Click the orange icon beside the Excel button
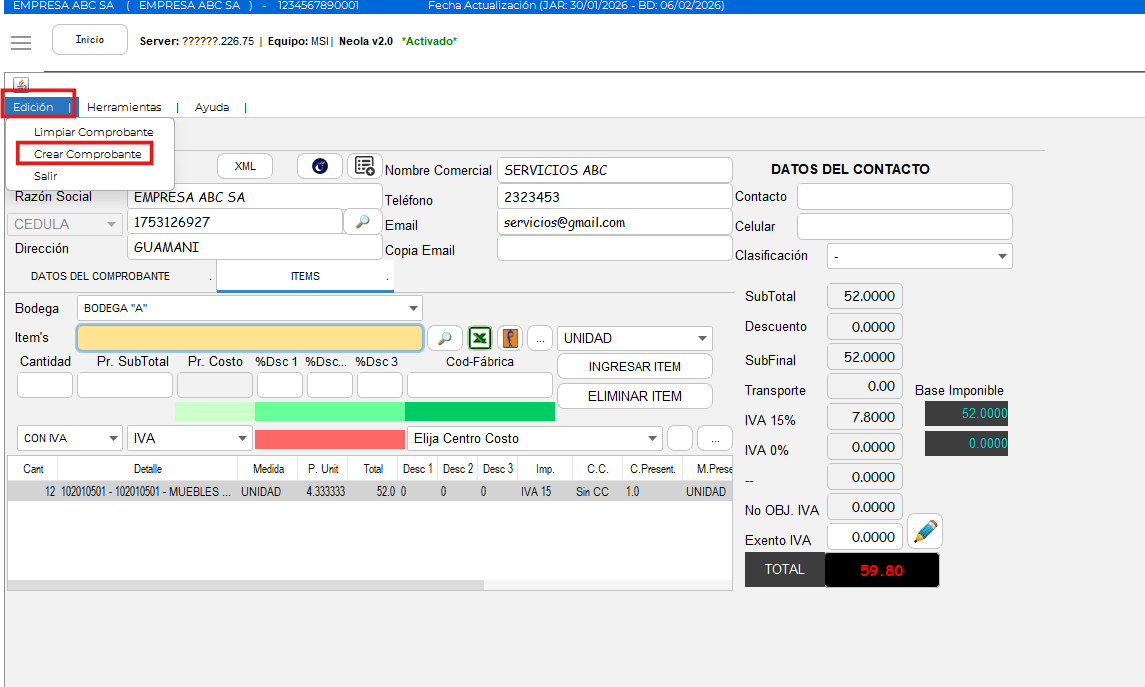 click(x=510, y=338)
